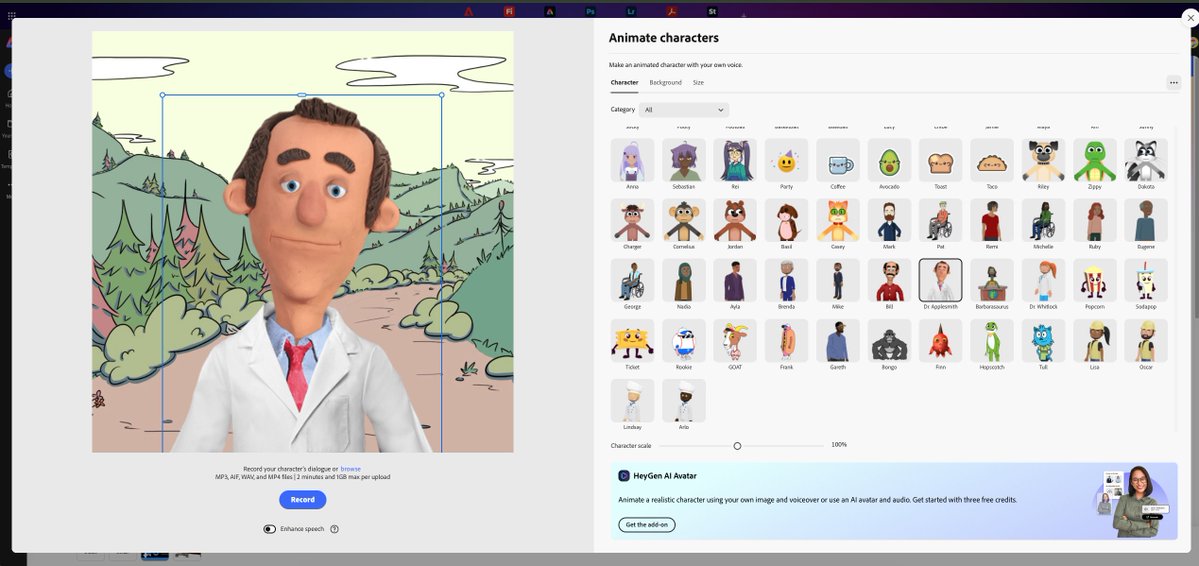
Task: Select the Ticket character
Action: 632,340
